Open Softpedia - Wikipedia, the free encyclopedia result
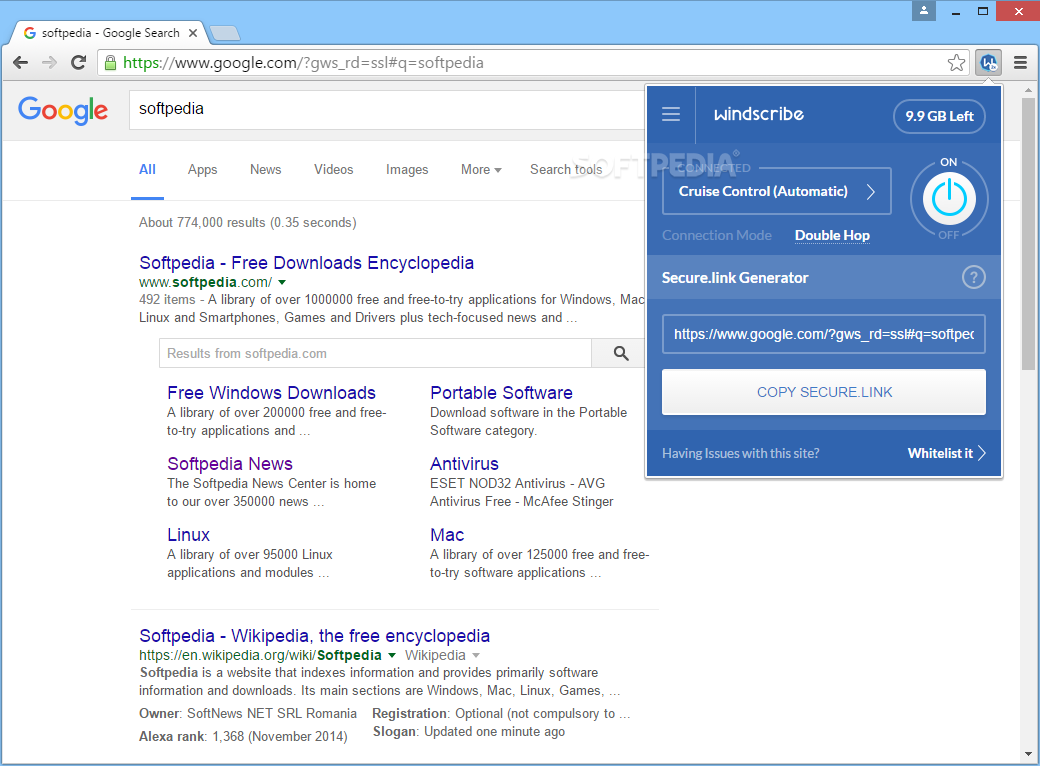Viewport: 1040px width, 766px height. point(314,635)
